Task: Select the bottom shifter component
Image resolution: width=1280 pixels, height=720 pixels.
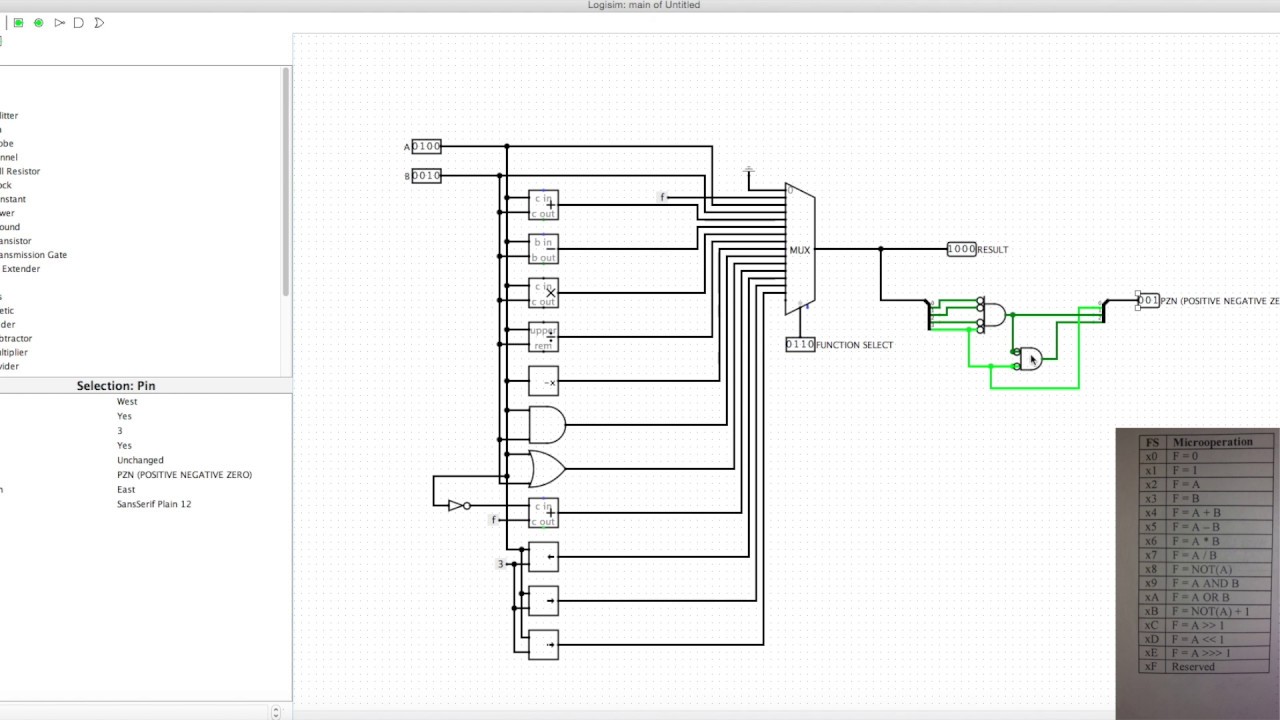Action: pyautogui.click(x=543, y=645)
